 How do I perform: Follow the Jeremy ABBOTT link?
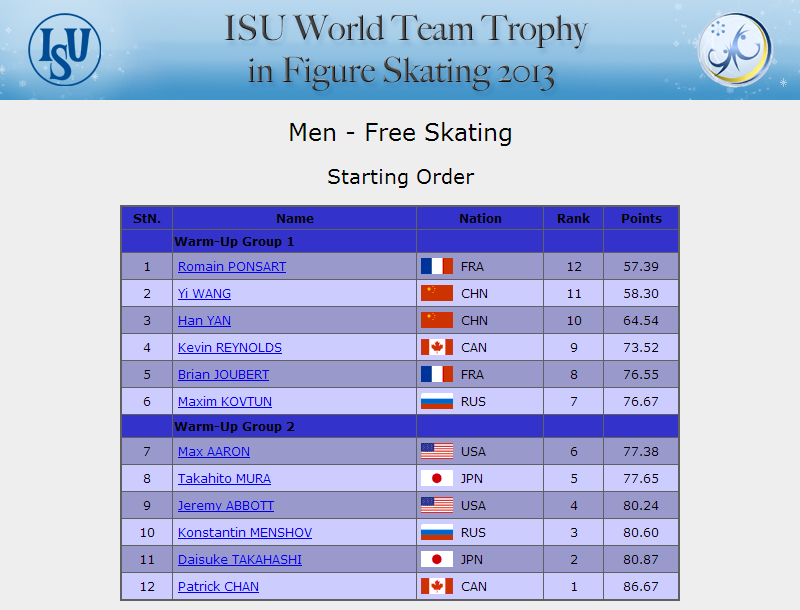tap(226, 506)
